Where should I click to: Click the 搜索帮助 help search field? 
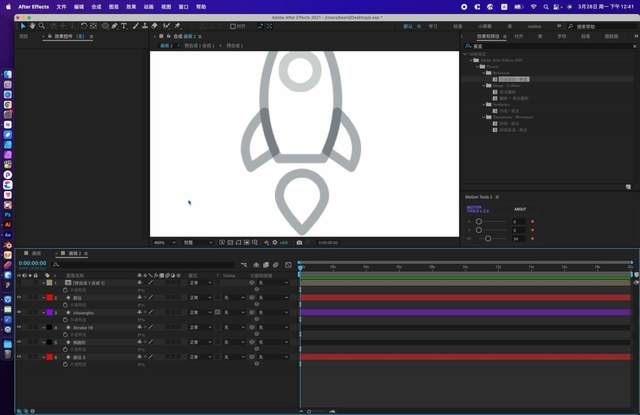[603, 27]
